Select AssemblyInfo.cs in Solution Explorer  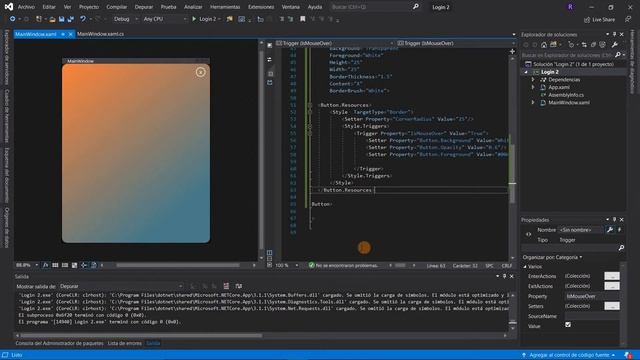click(566, 95)
